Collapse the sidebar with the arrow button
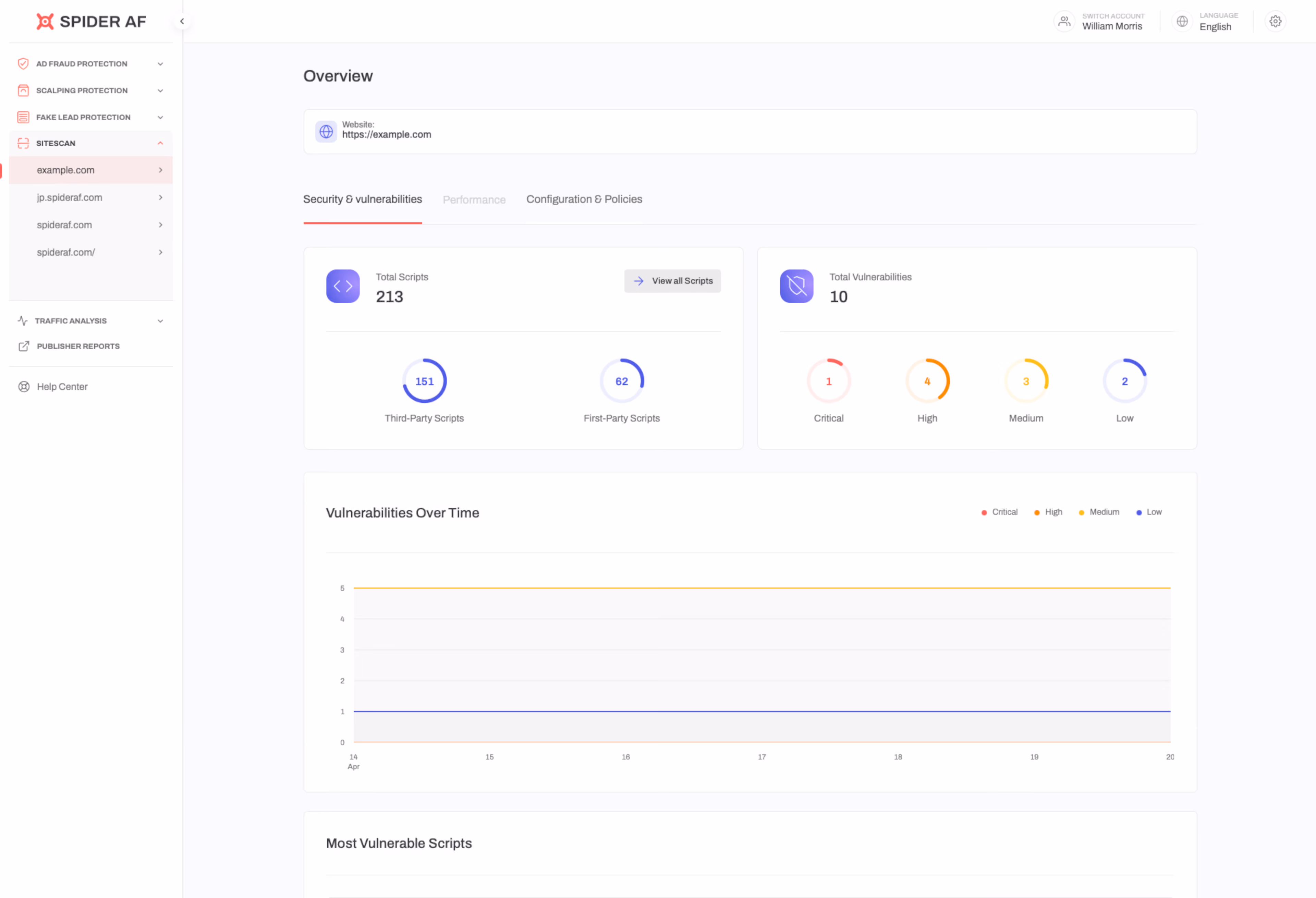 pos(182,21)
